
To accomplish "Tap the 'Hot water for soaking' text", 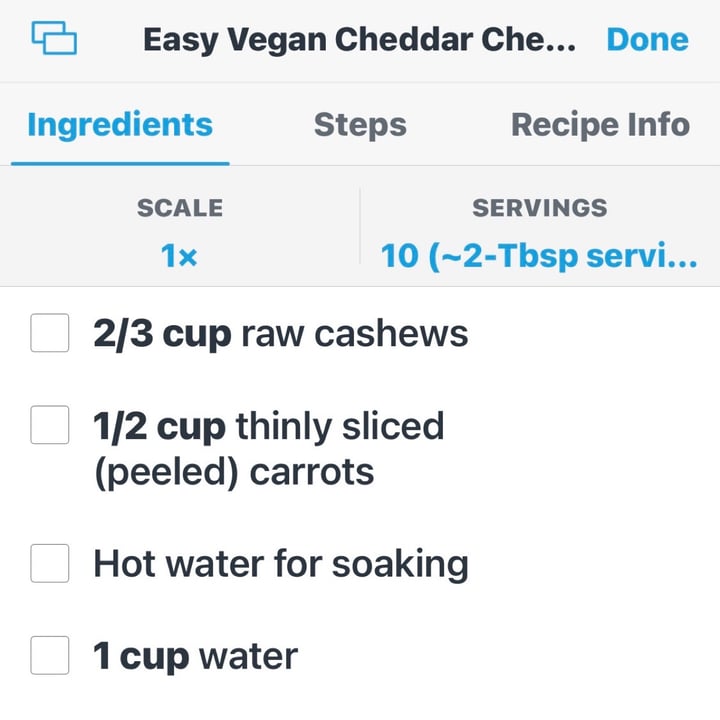I will click(281, 564).
